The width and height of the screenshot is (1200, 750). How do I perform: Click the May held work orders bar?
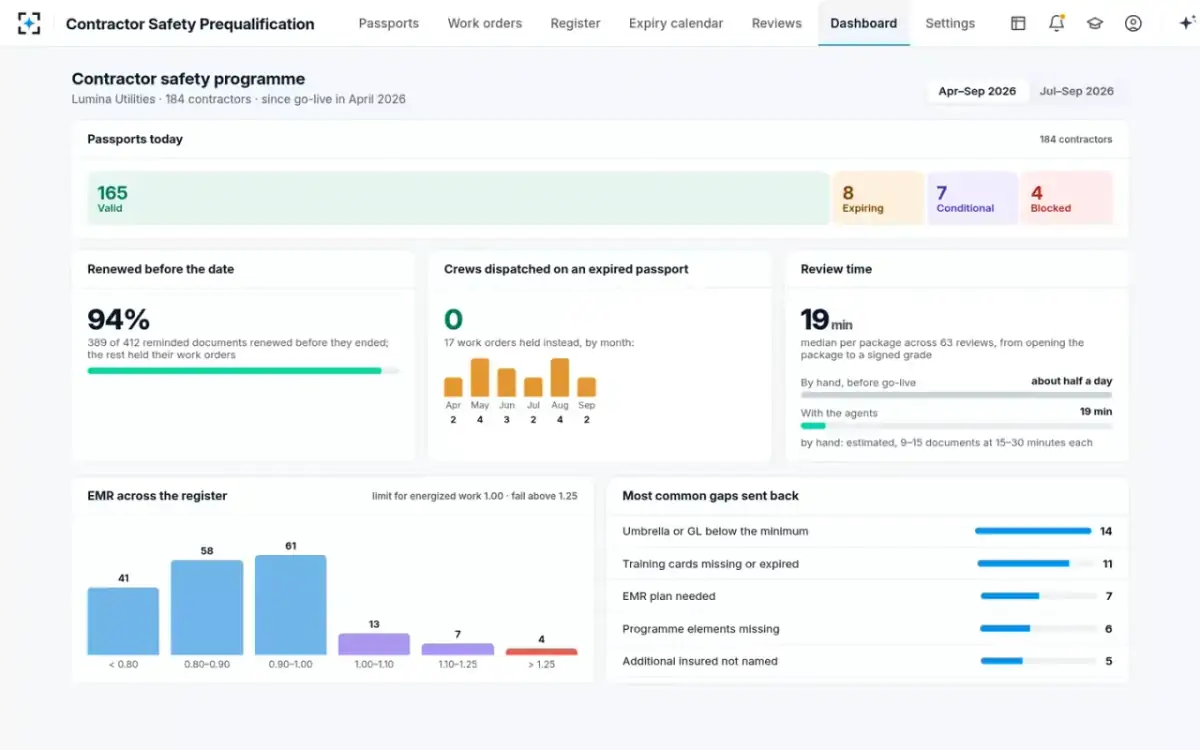480,378
